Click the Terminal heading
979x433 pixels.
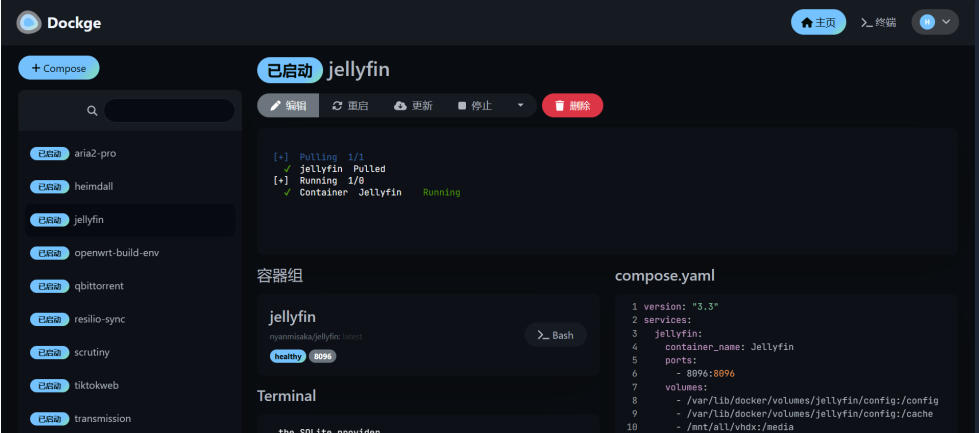tap(287, 396)
